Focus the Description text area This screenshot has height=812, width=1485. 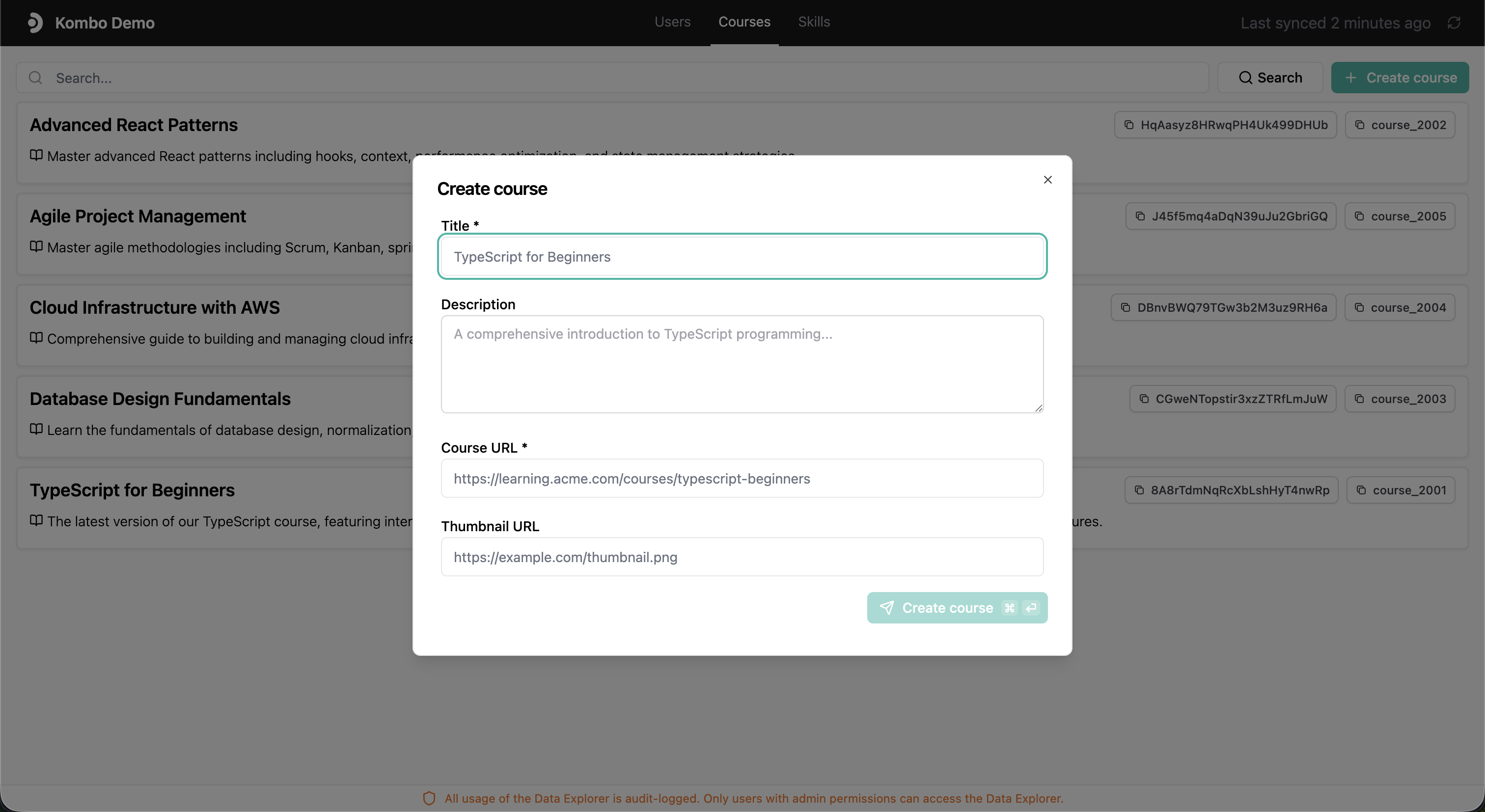tap(742, 364)
